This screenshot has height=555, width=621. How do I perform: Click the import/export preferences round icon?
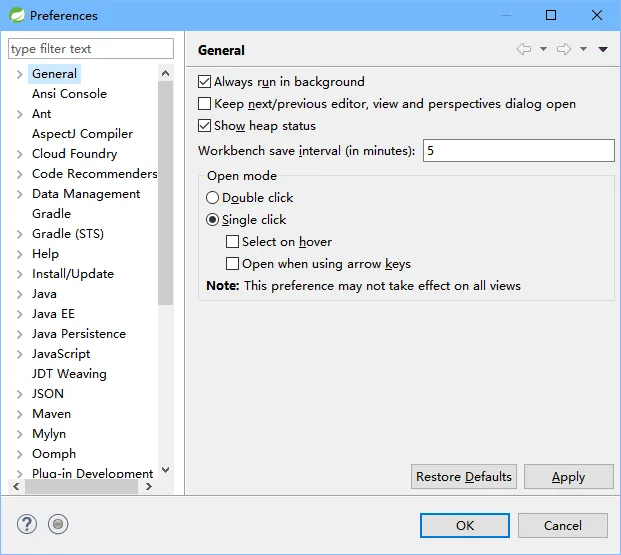[58, 524]
